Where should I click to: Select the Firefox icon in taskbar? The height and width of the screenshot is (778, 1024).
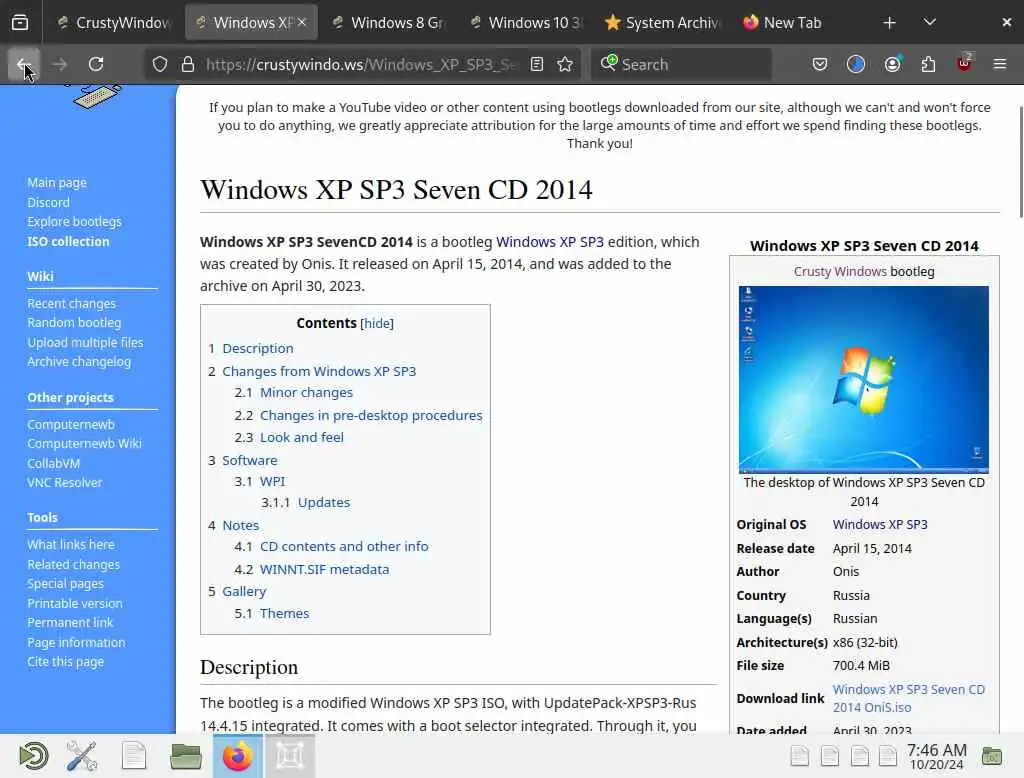click(x=238, y=756)
